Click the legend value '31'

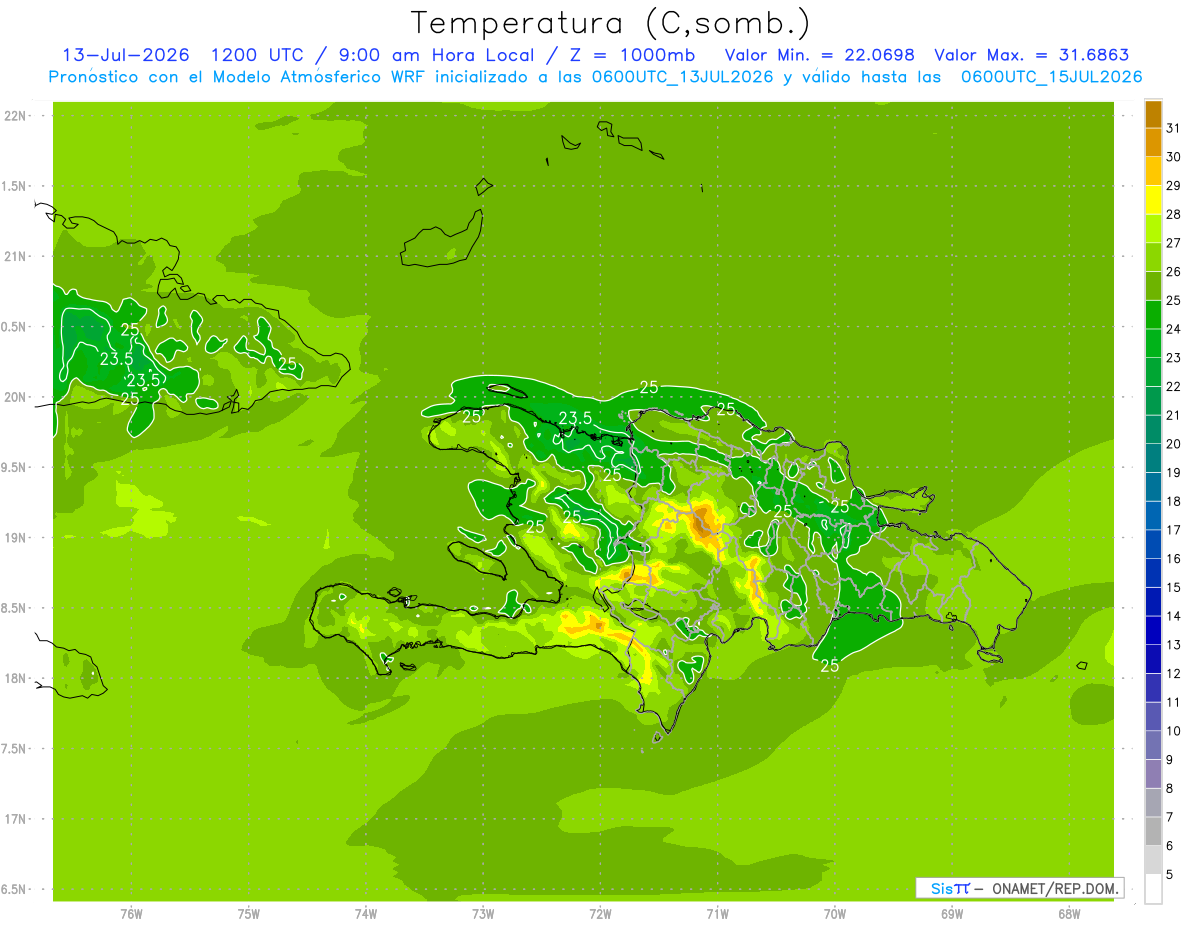point(1173,128)
